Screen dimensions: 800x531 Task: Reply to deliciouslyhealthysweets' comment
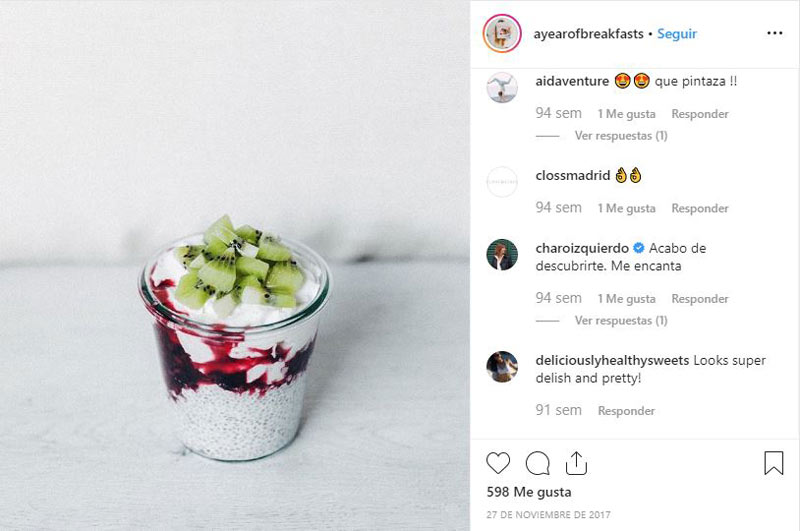626,411
